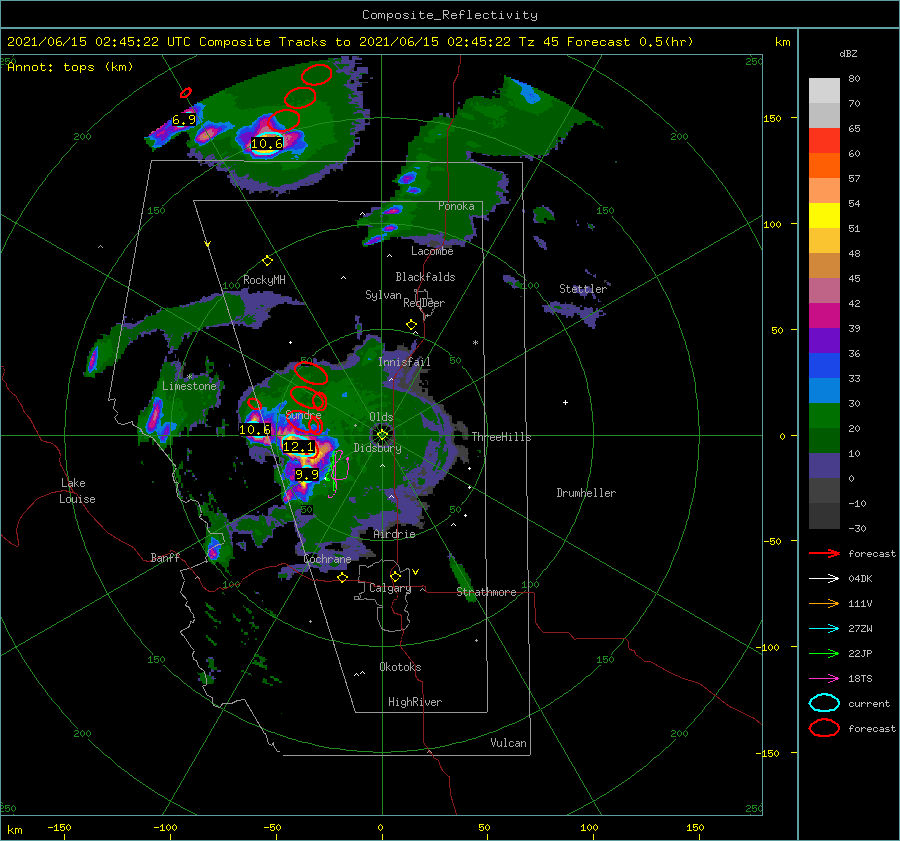Viewport: 900px width, 841px height.
Task: Click the Olds town label
Action: (381, 417)
